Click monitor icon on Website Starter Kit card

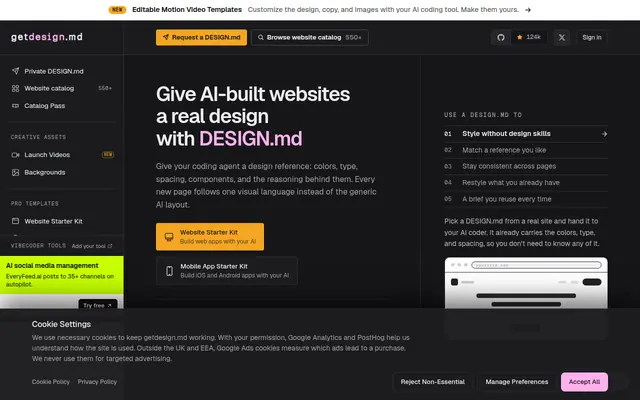(x=169, y=237)
